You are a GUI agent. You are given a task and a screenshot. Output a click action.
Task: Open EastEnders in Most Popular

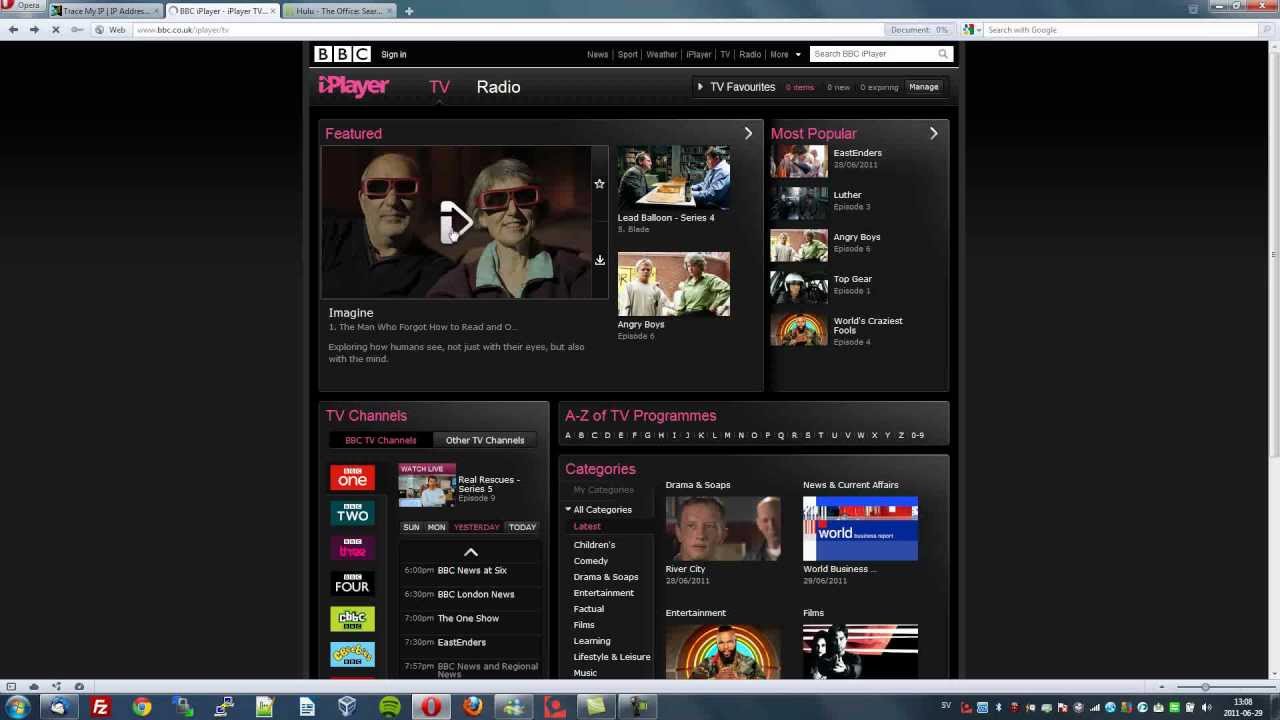click(857, 153)
